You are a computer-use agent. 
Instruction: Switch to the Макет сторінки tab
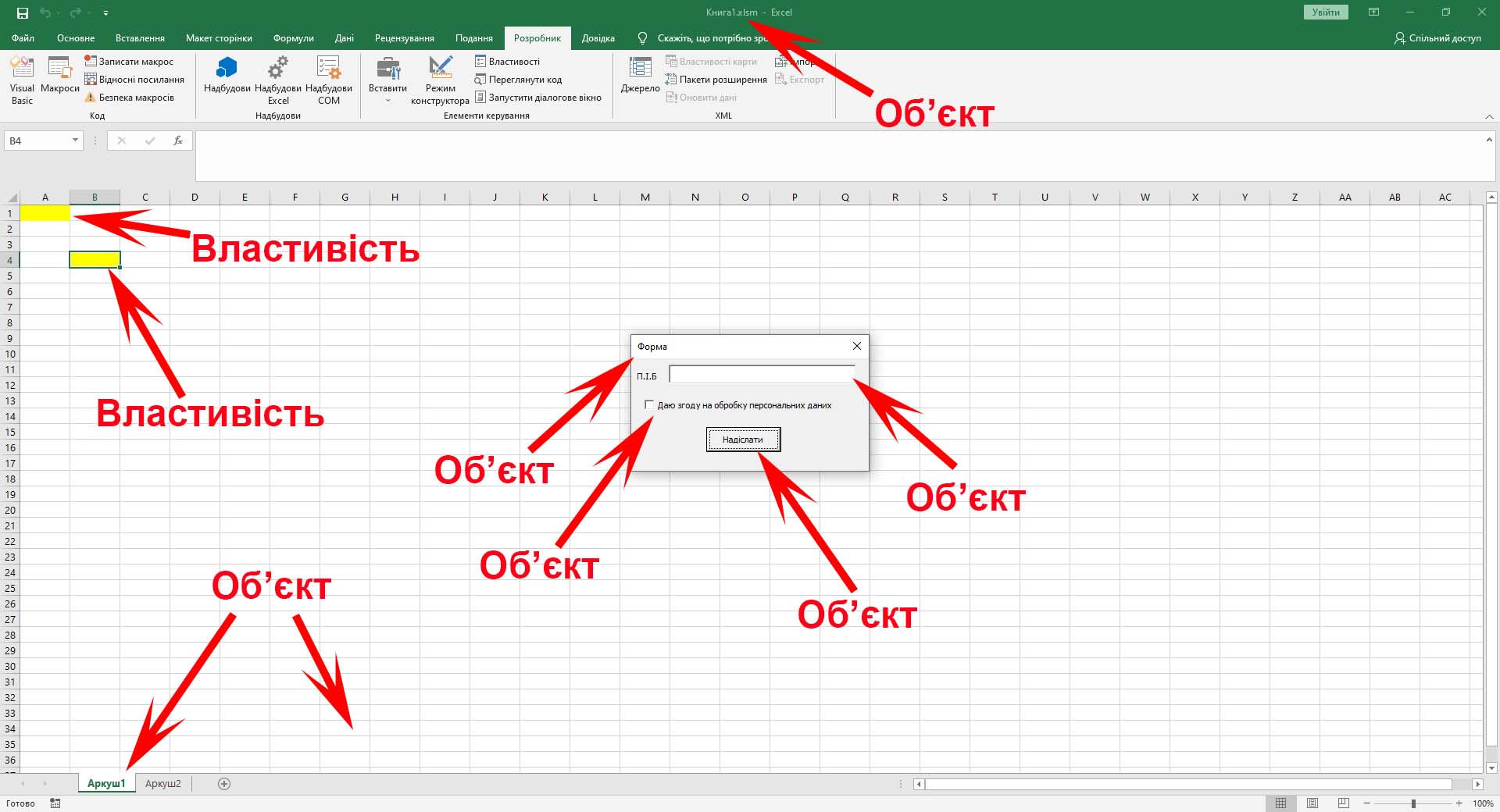click(219, 37)
